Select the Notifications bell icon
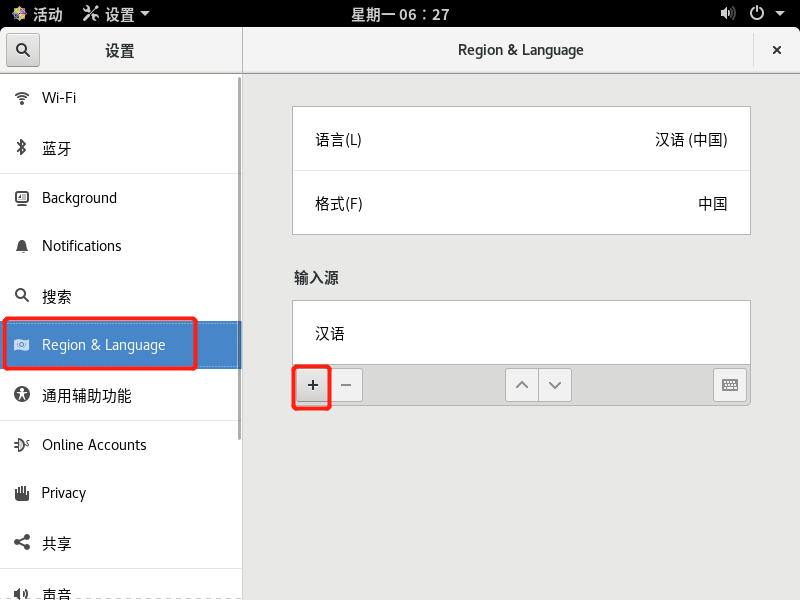Viewport: 800px width, 600px height. pyautogui.click(x=20, y=245)
